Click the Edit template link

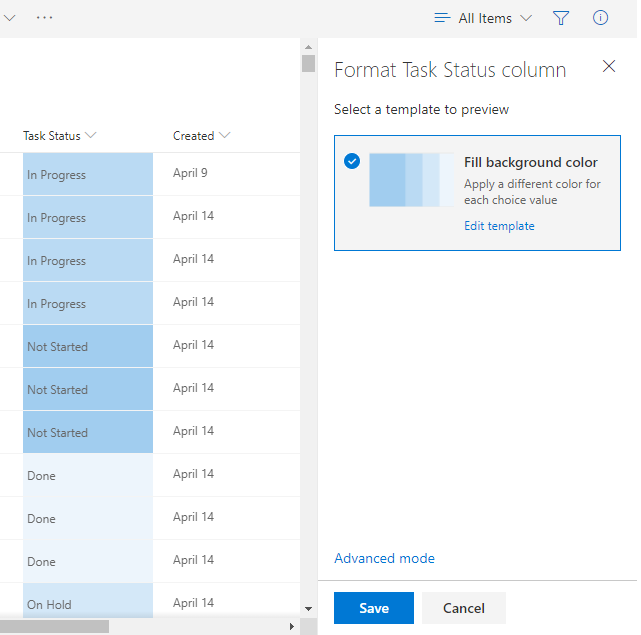[x=499, y=226]
